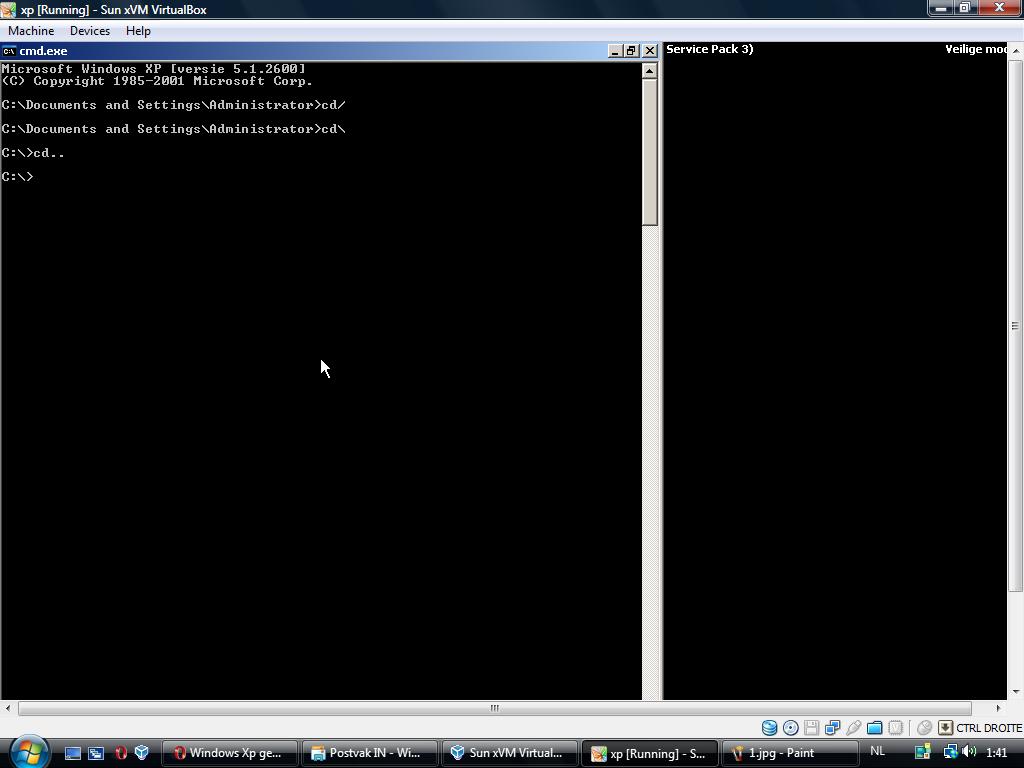Viewport: 1024px width, 768px height.
Task: Switch to Postvak IN taskbar button
Action: tap(370, 753)
